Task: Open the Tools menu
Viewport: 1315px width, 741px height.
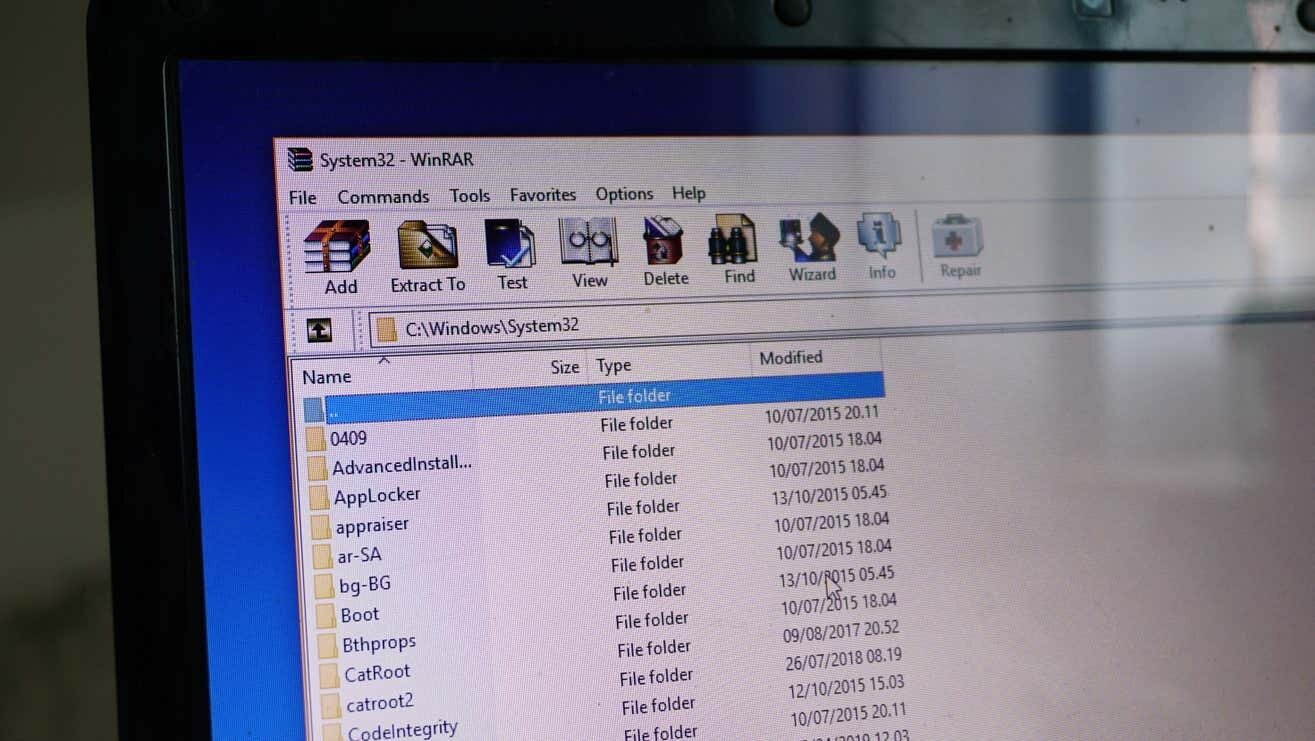Action: 469,196
